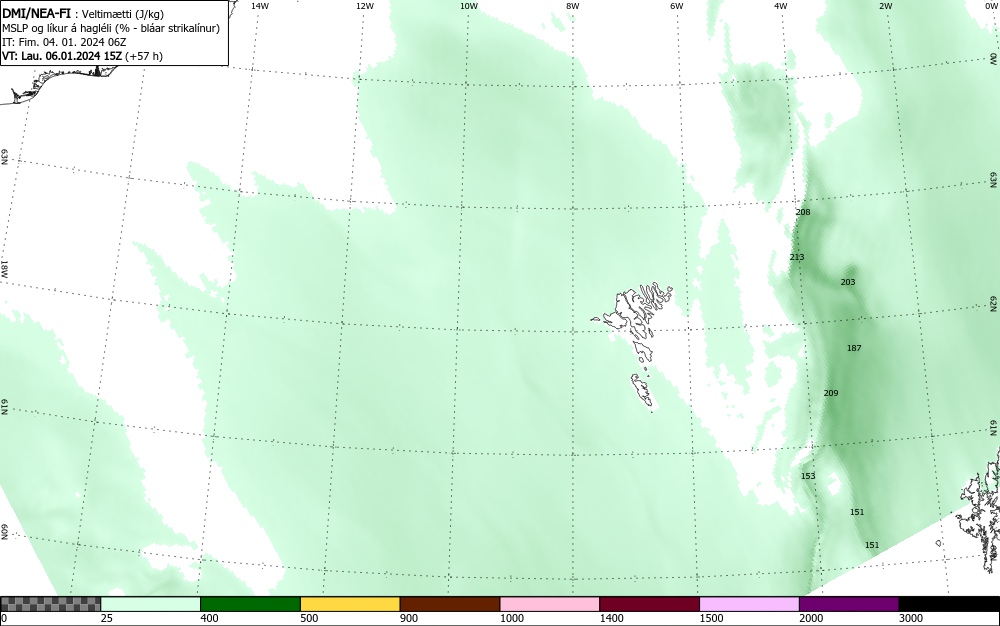Screen dimensions: 1000x626
Task: Click the 6W longitude label
Action: (x=677, y=6)
